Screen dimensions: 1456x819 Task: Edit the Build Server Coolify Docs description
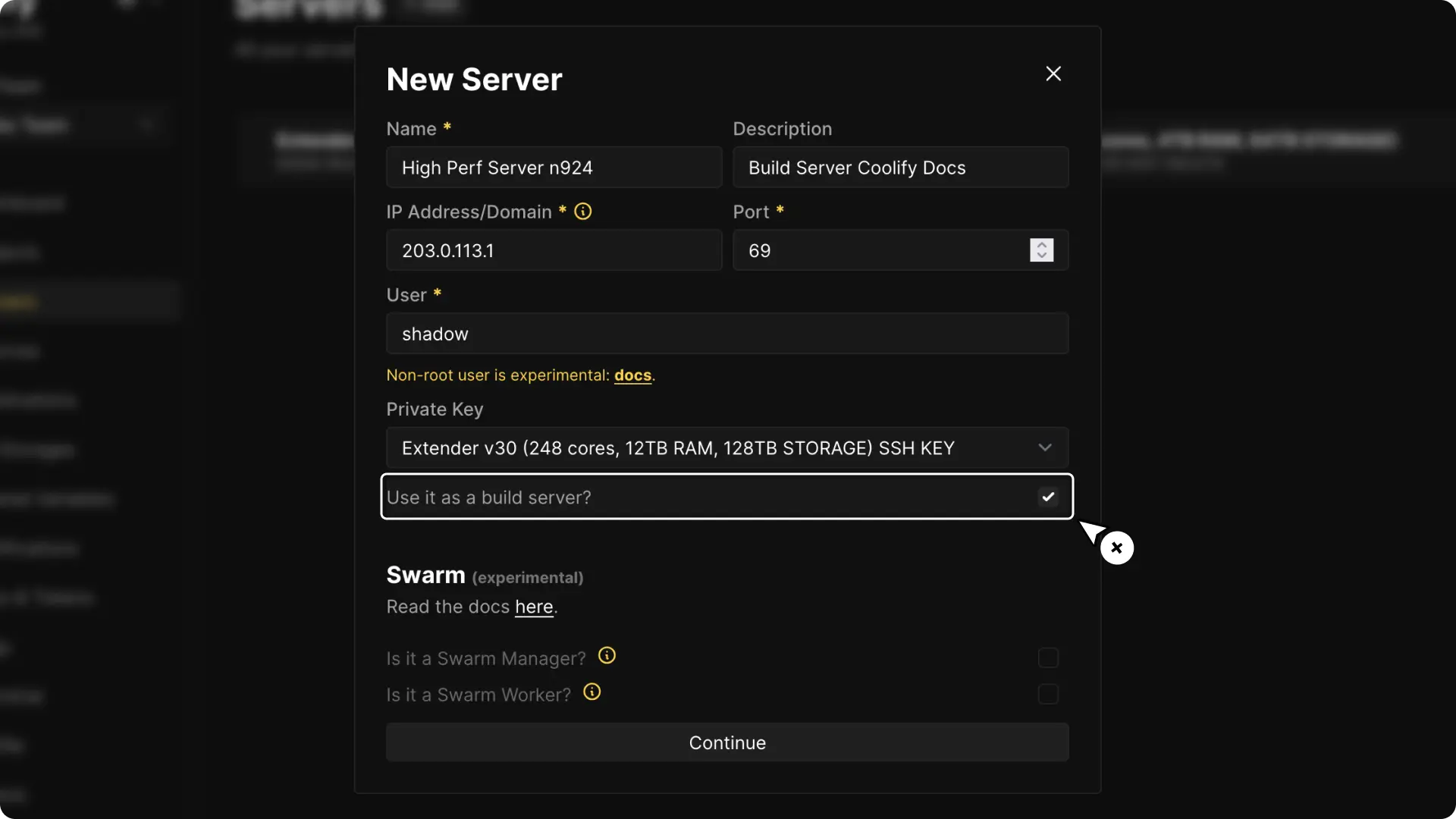(x=900, y=168)
